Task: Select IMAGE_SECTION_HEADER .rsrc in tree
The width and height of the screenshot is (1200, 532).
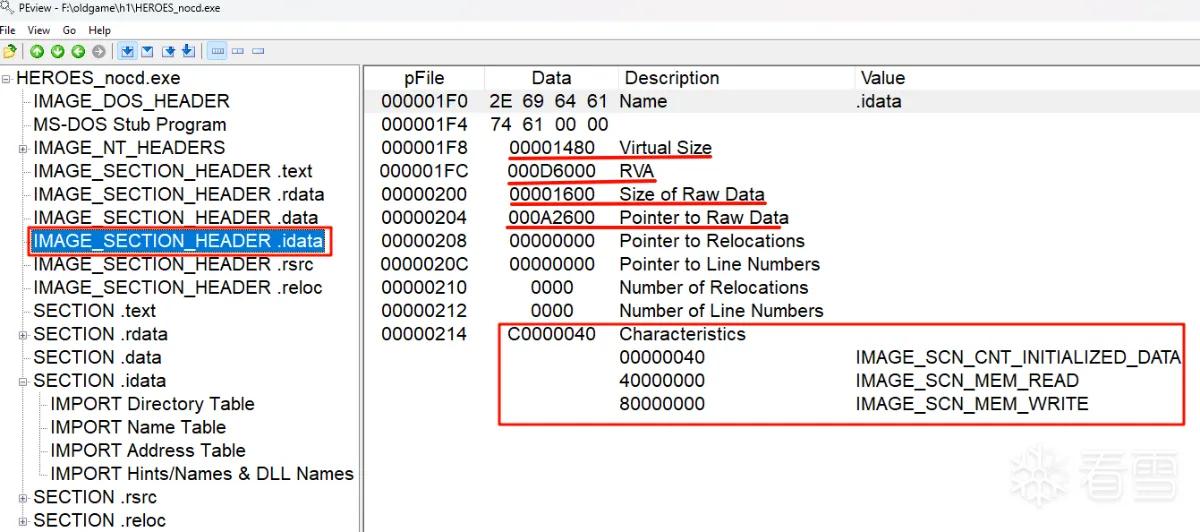Action: click(173, 265)
